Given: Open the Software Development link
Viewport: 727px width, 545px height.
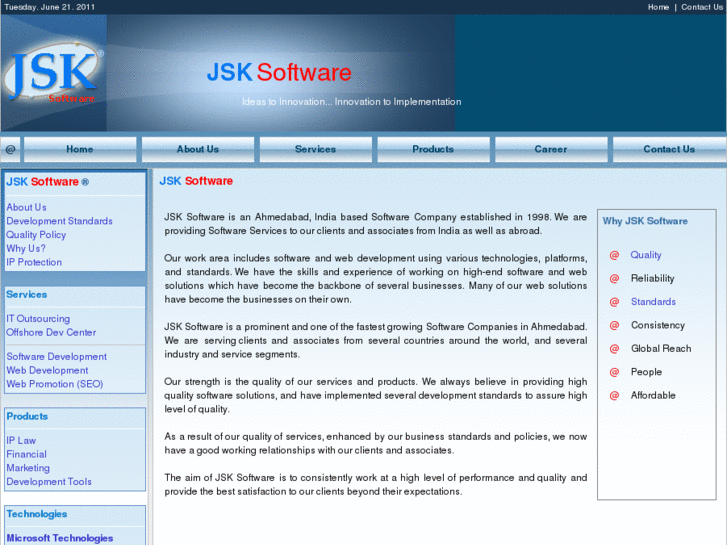Looking at the screenshot, I should (x=57, y=357).
